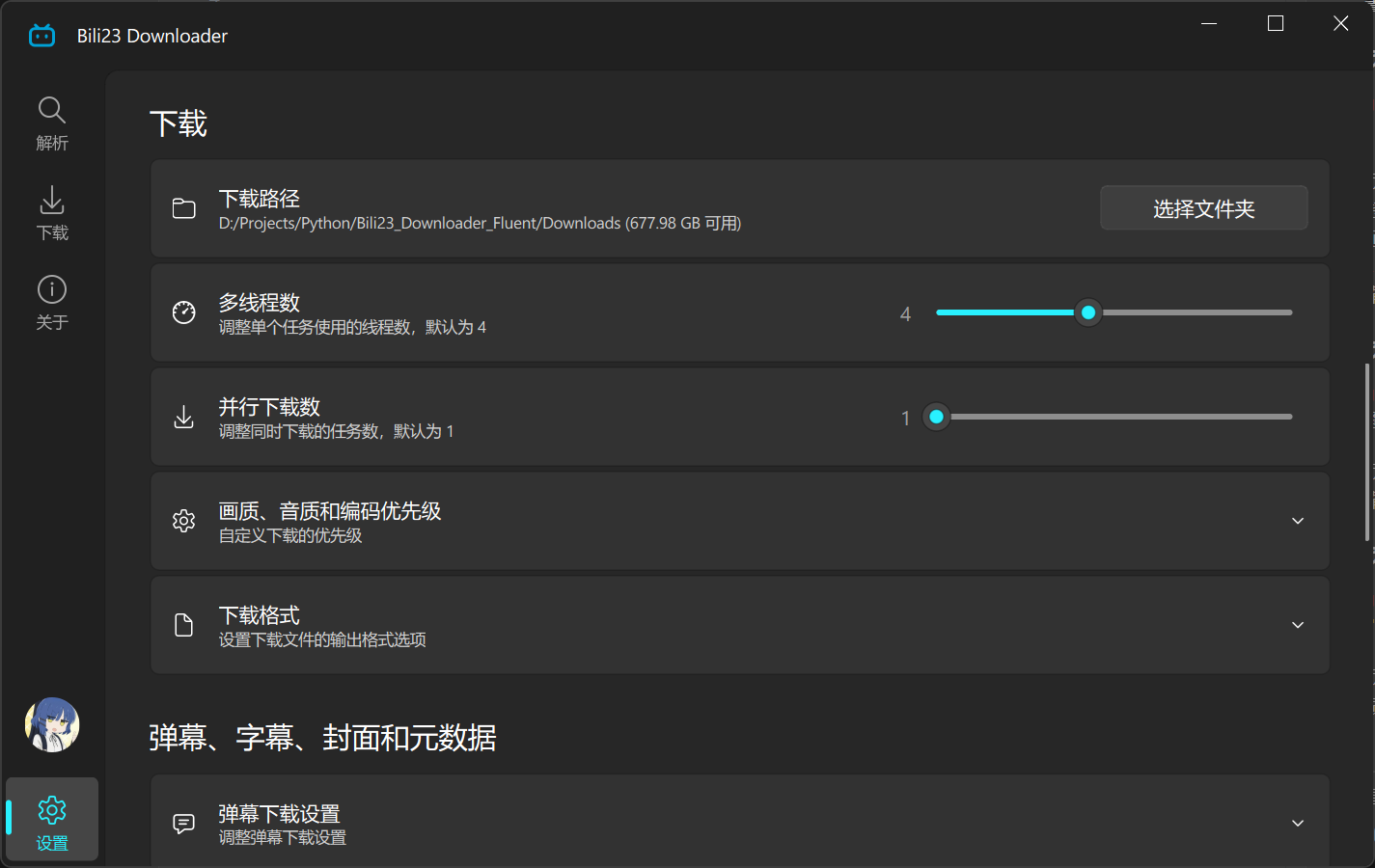Click the gear icon beside 画质、音质和编码优先级

(183, 521)
